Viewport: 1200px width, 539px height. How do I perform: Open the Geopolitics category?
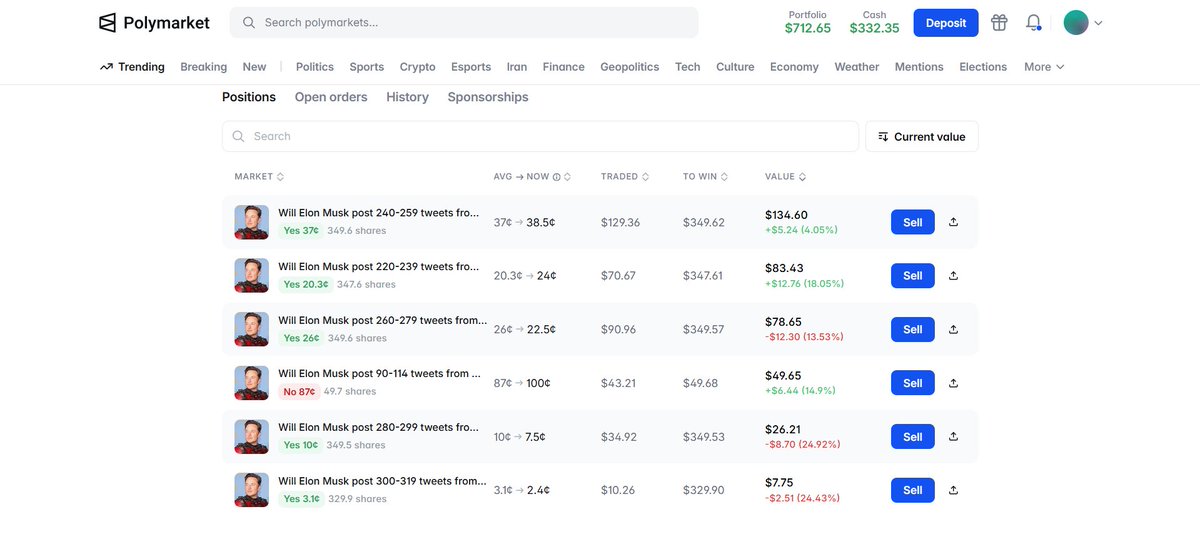coord(630,67)
